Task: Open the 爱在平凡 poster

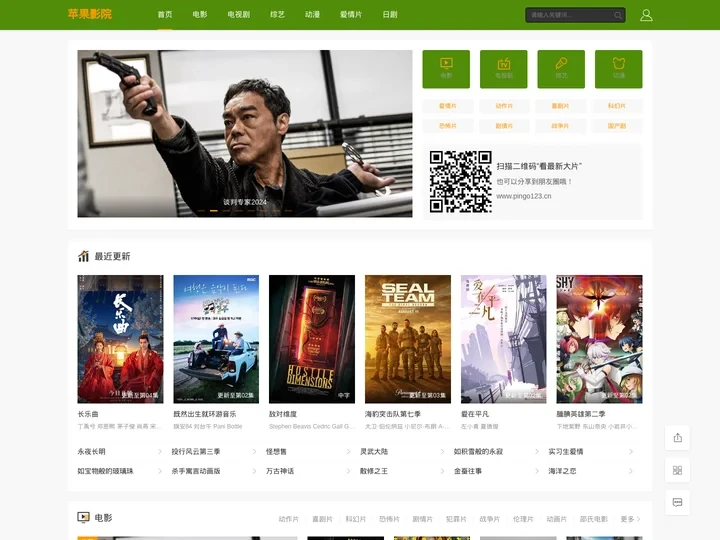Action: pyautogui.click(x=504, y=339)
